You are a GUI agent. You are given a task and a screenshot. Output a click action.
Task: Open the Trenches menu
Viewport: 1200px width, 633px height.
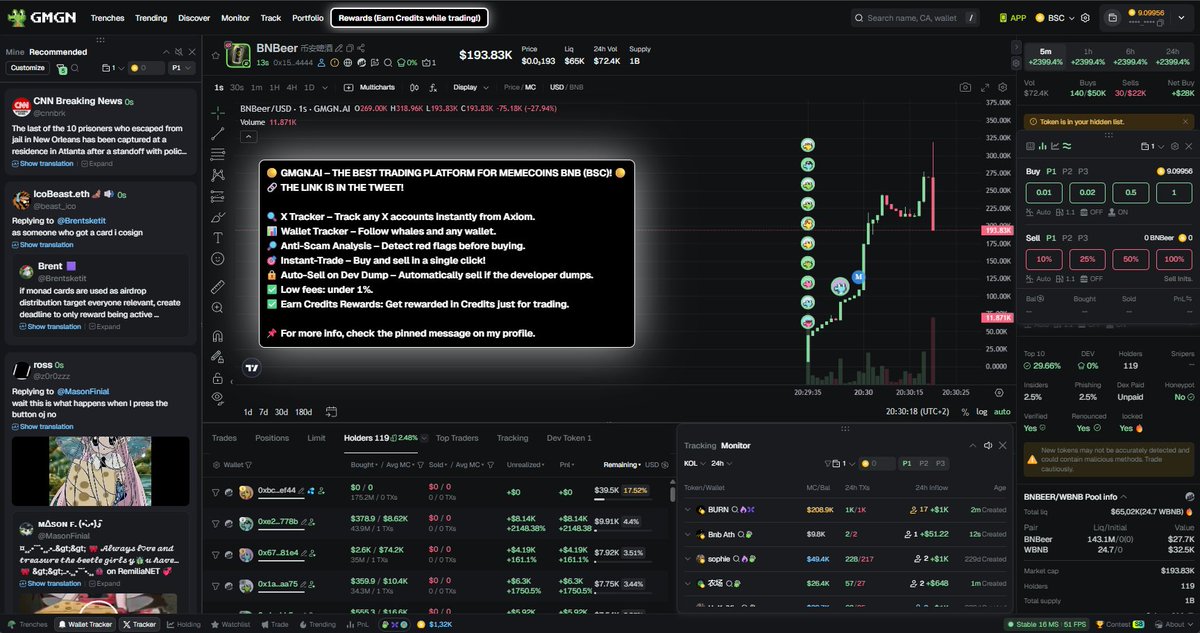pos(107,18)
